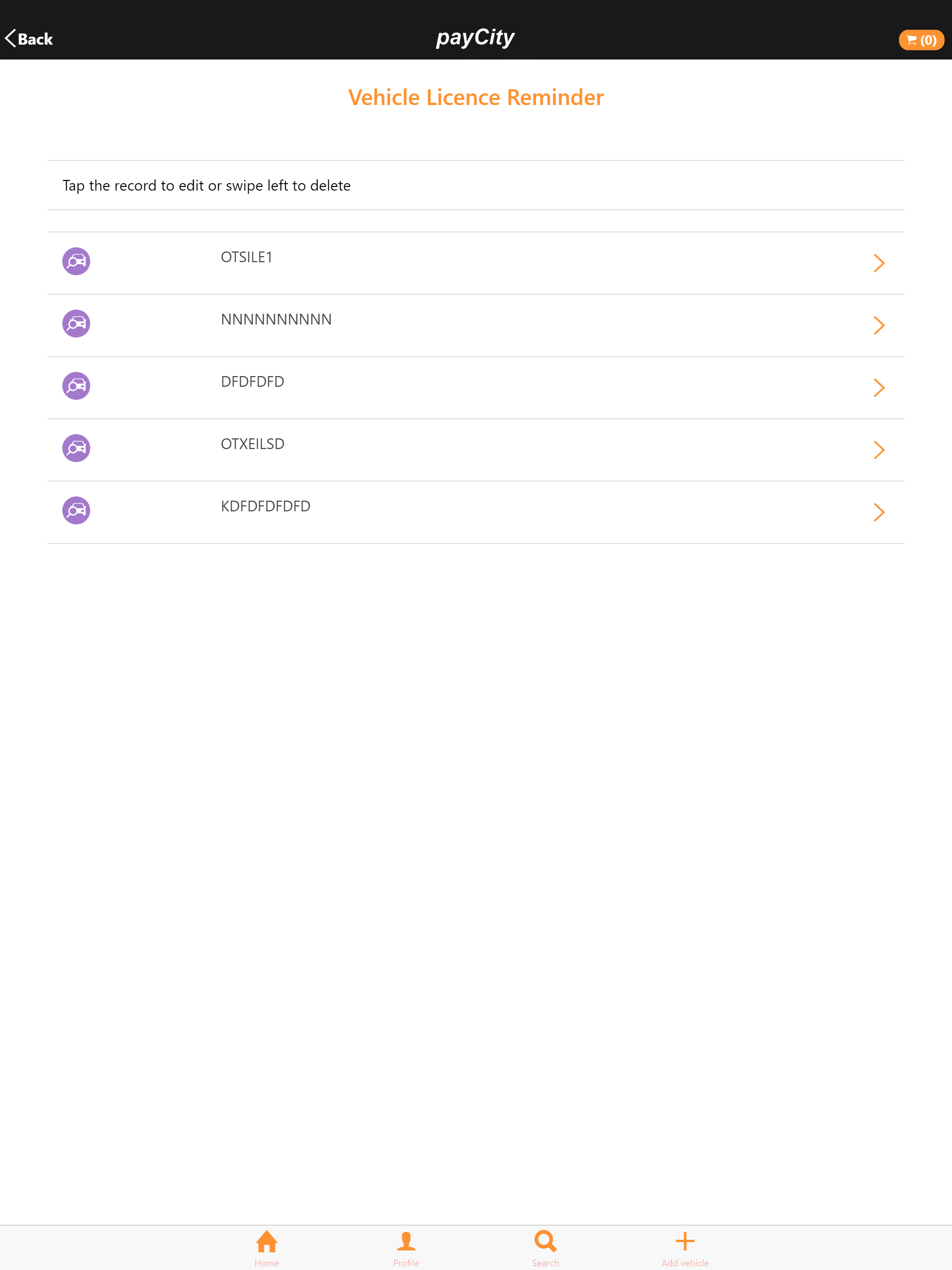Image resolution: width=952 pixels, height=1270 pixels.
Task: Open the shopping cart icon
Action: [921, 40]
